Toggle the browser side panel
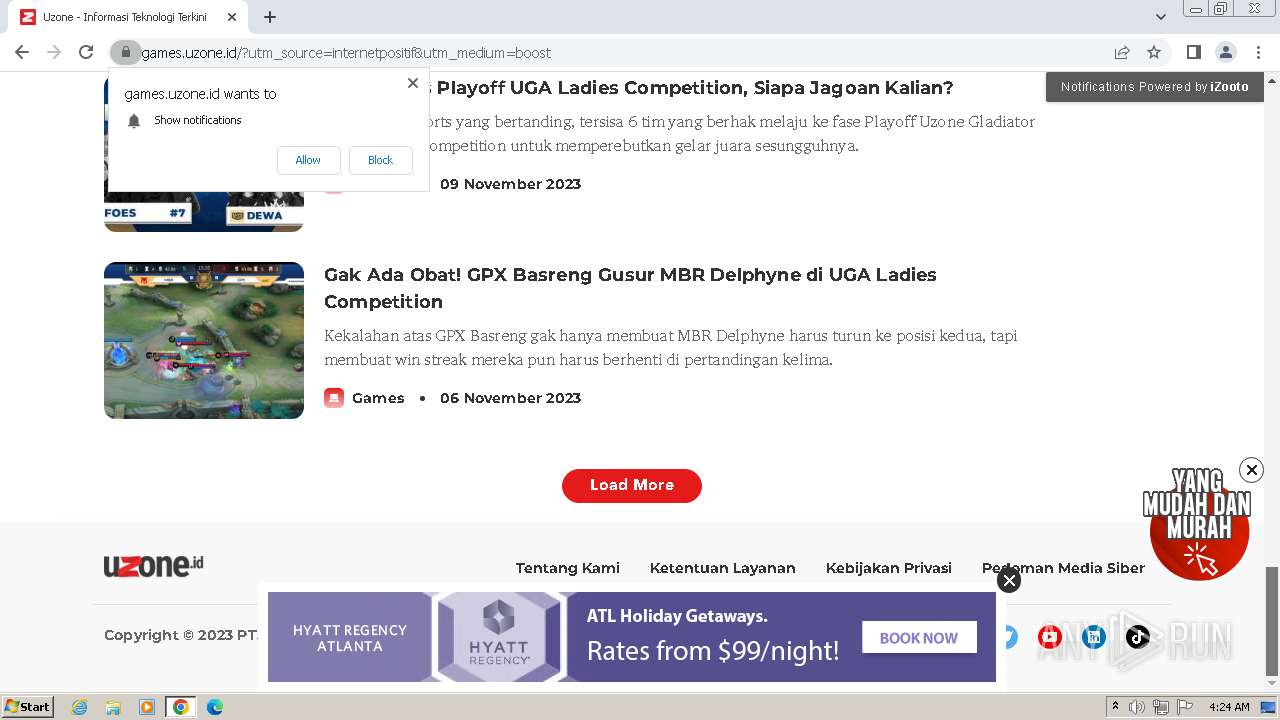Screen dimensions: 1280x720 (1194, 52)
